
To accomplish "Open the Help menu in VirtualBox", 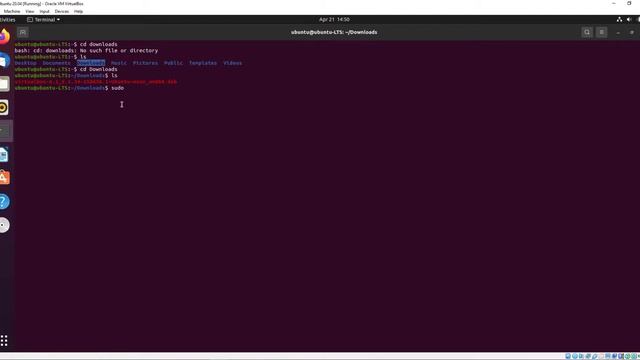I will 78,11.
